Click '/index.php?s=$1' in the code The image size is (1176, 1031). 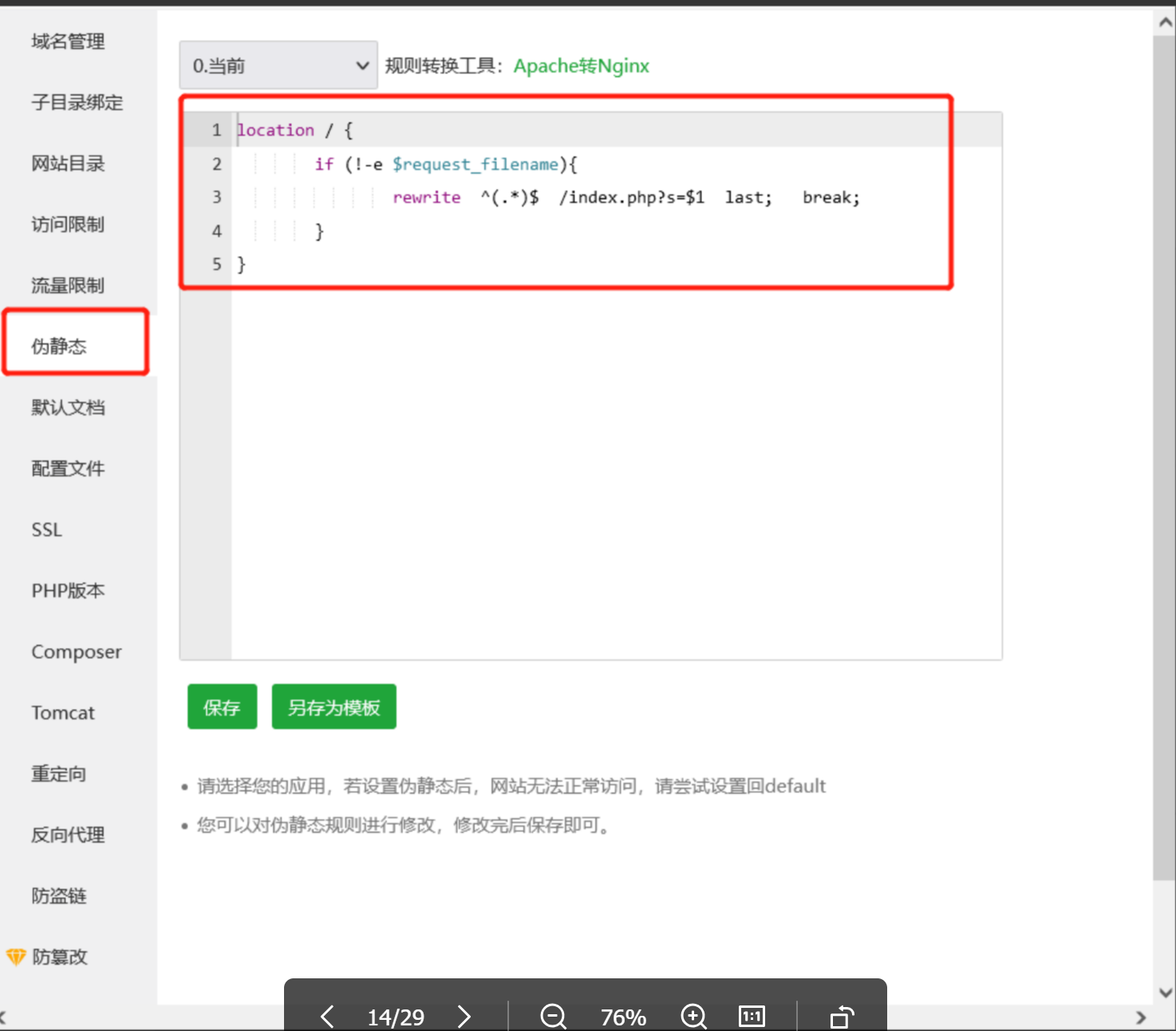point(632,198)
